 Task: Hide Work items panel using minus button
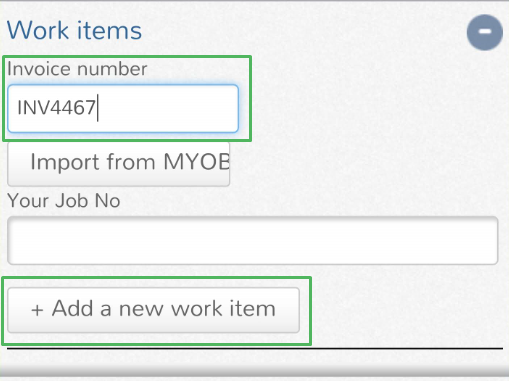485,32
